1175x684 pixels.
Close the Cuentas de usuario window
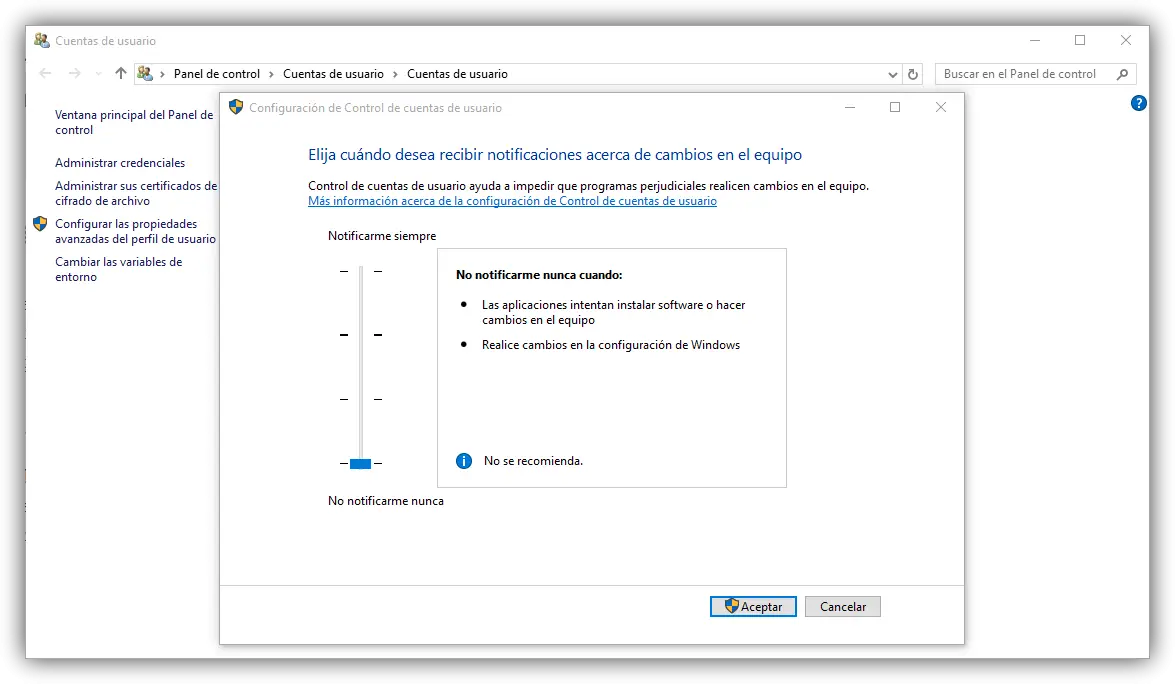point(1126,40)
